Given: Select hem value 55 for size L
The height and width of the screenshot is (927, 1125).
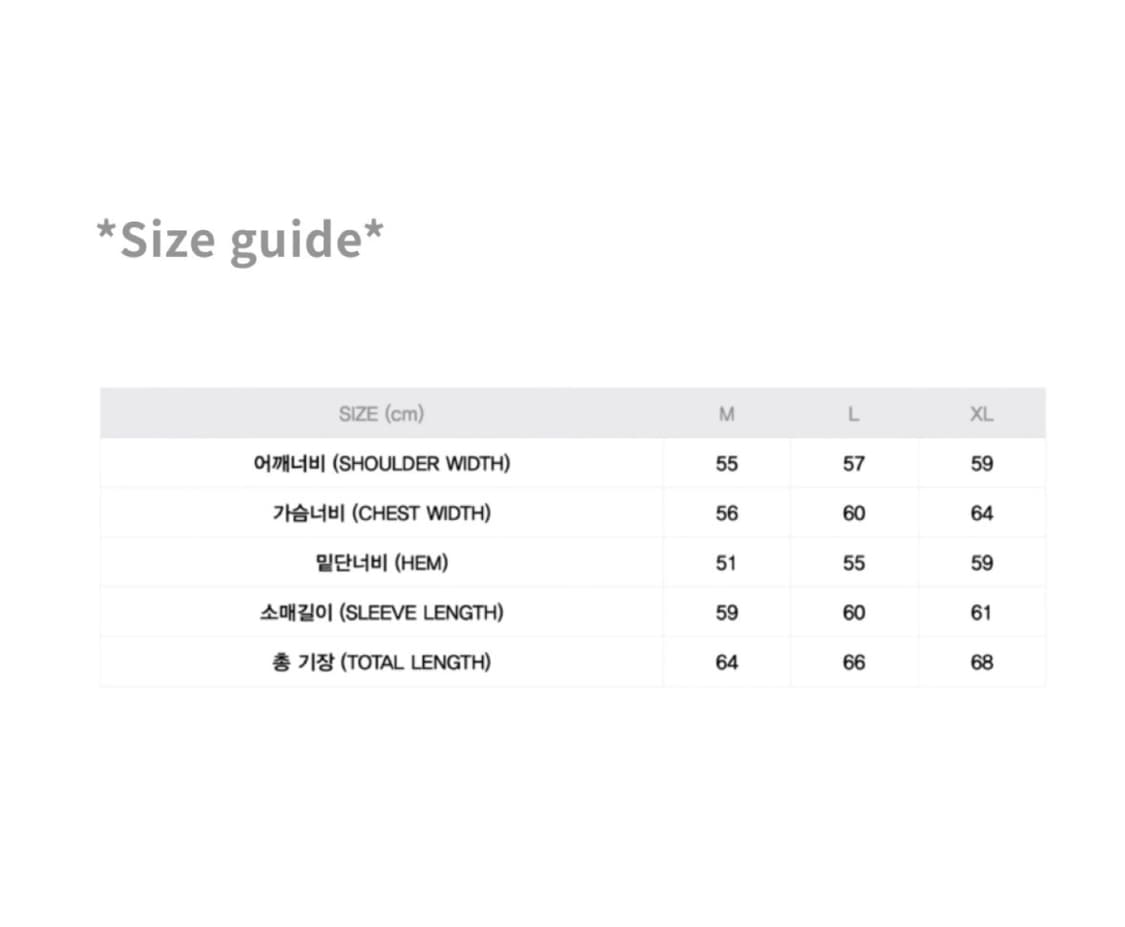Looking at the screenshot, I should coord(853,563).
